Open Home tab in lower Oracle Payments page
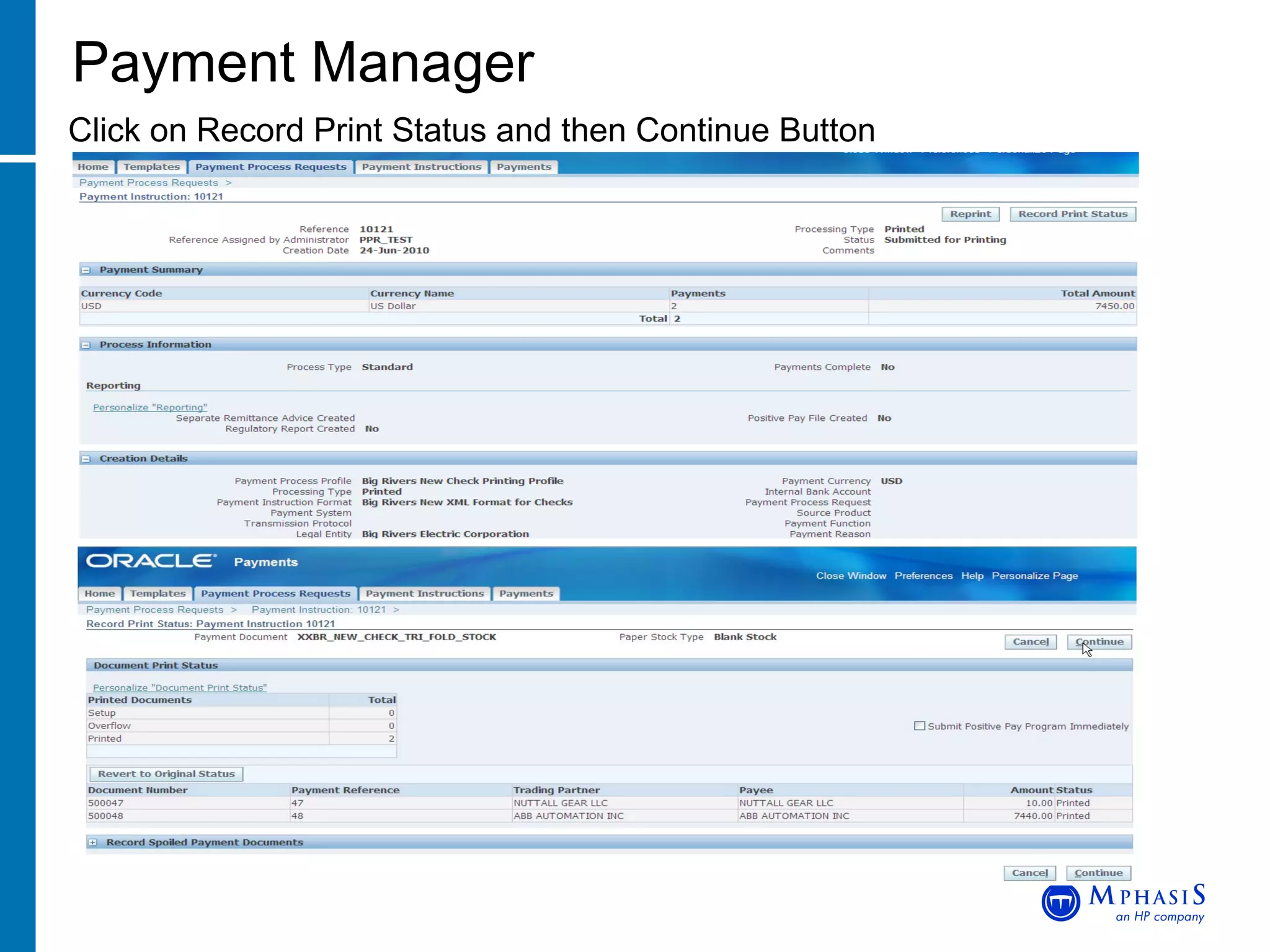 [100, 594]
